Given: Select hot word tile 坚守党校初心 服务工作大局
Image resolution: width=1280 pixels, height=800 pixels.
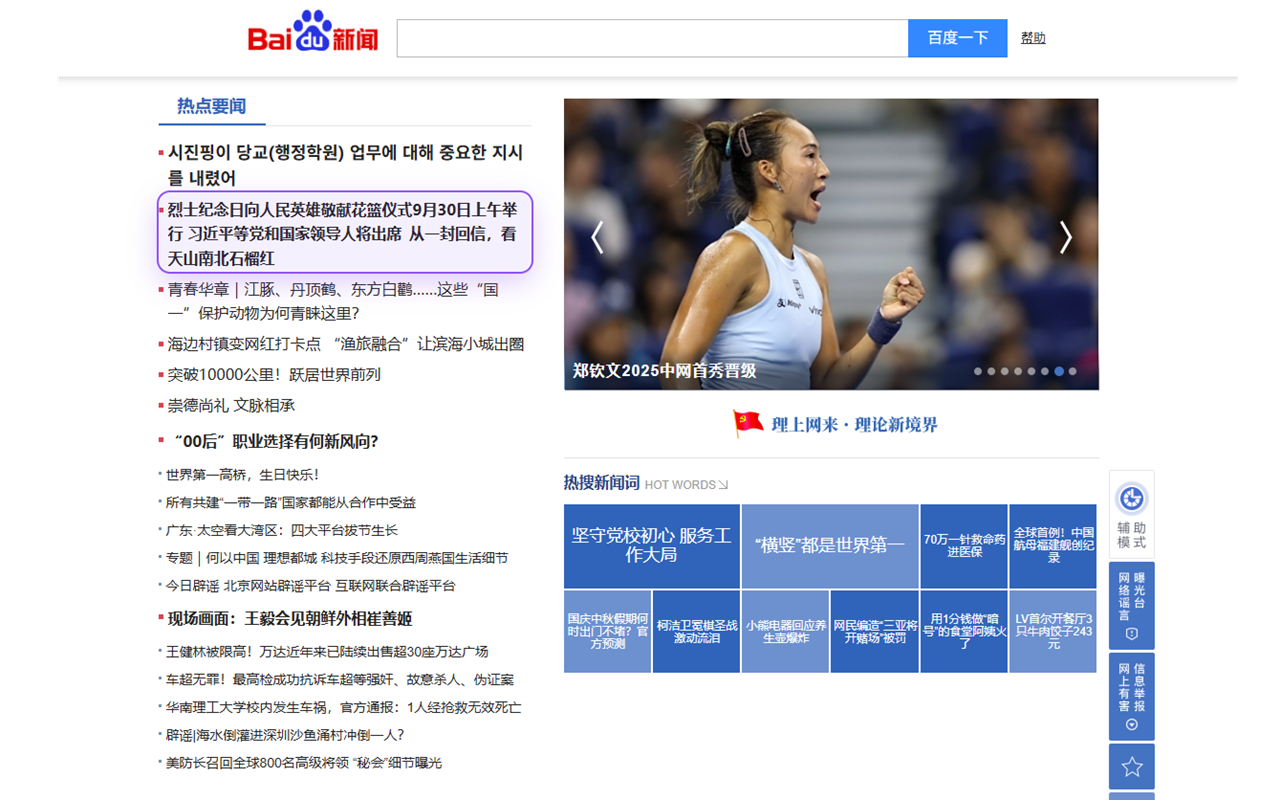Looking at the screenshot, I should [652, 546].
